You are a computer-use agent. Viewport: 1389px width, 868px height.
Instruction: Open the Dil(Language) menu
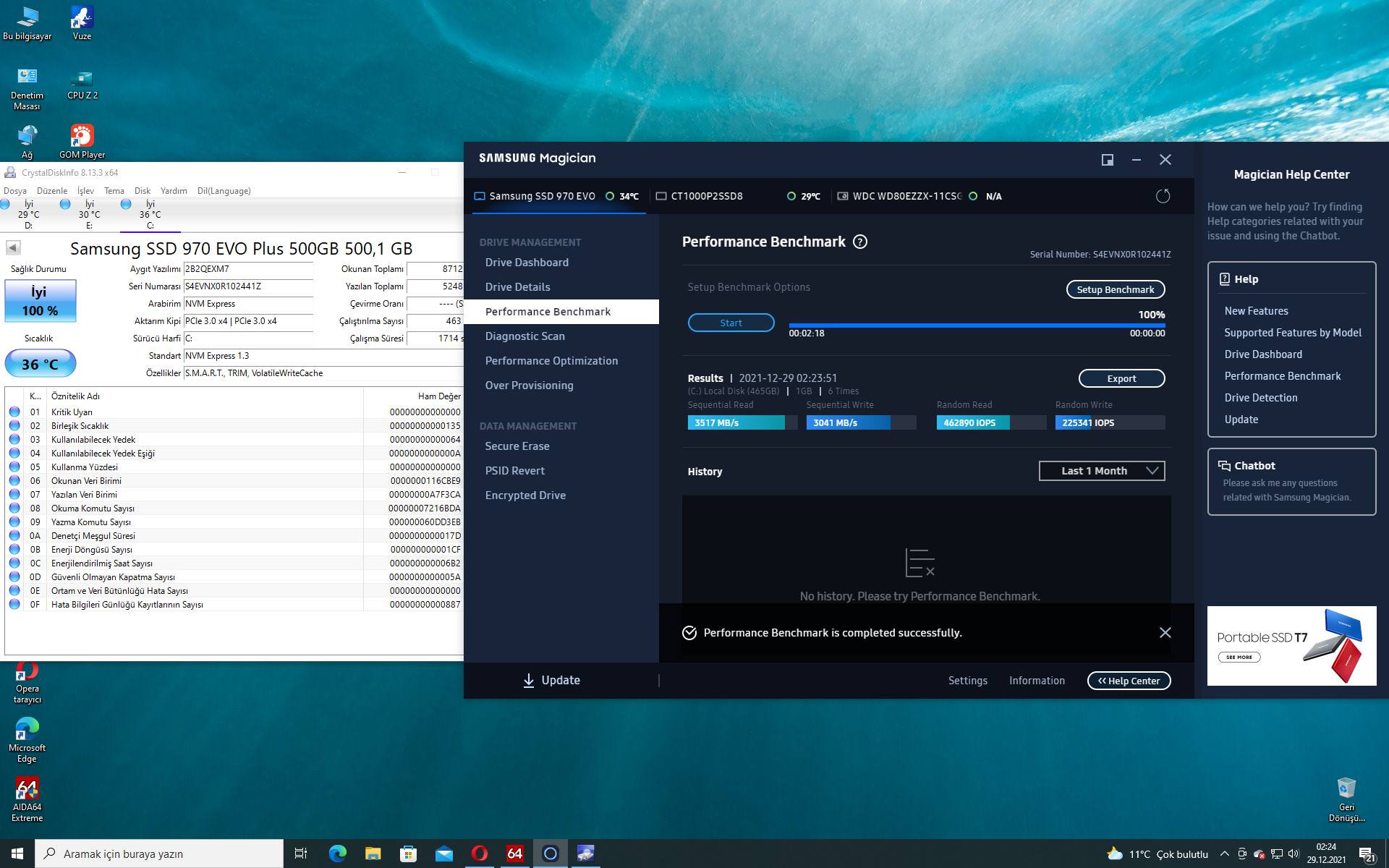tap(224, 191)
